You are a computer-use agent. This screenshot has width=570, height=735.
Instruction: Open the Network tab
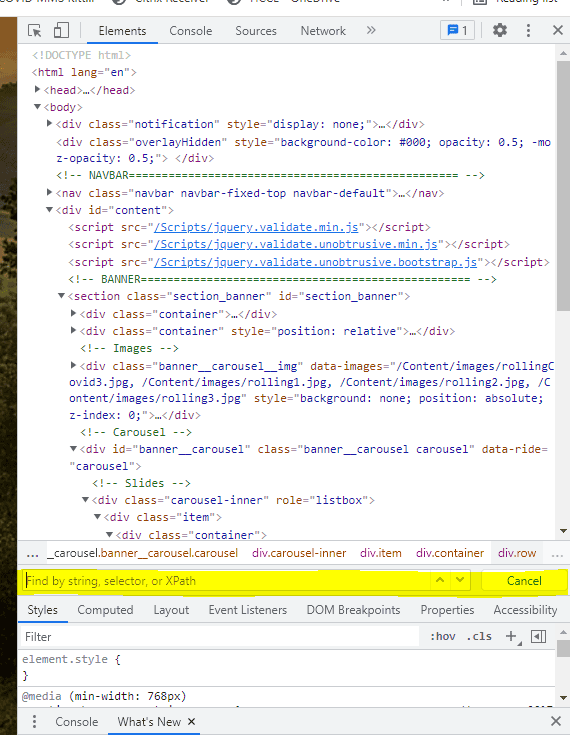[323, 31]
